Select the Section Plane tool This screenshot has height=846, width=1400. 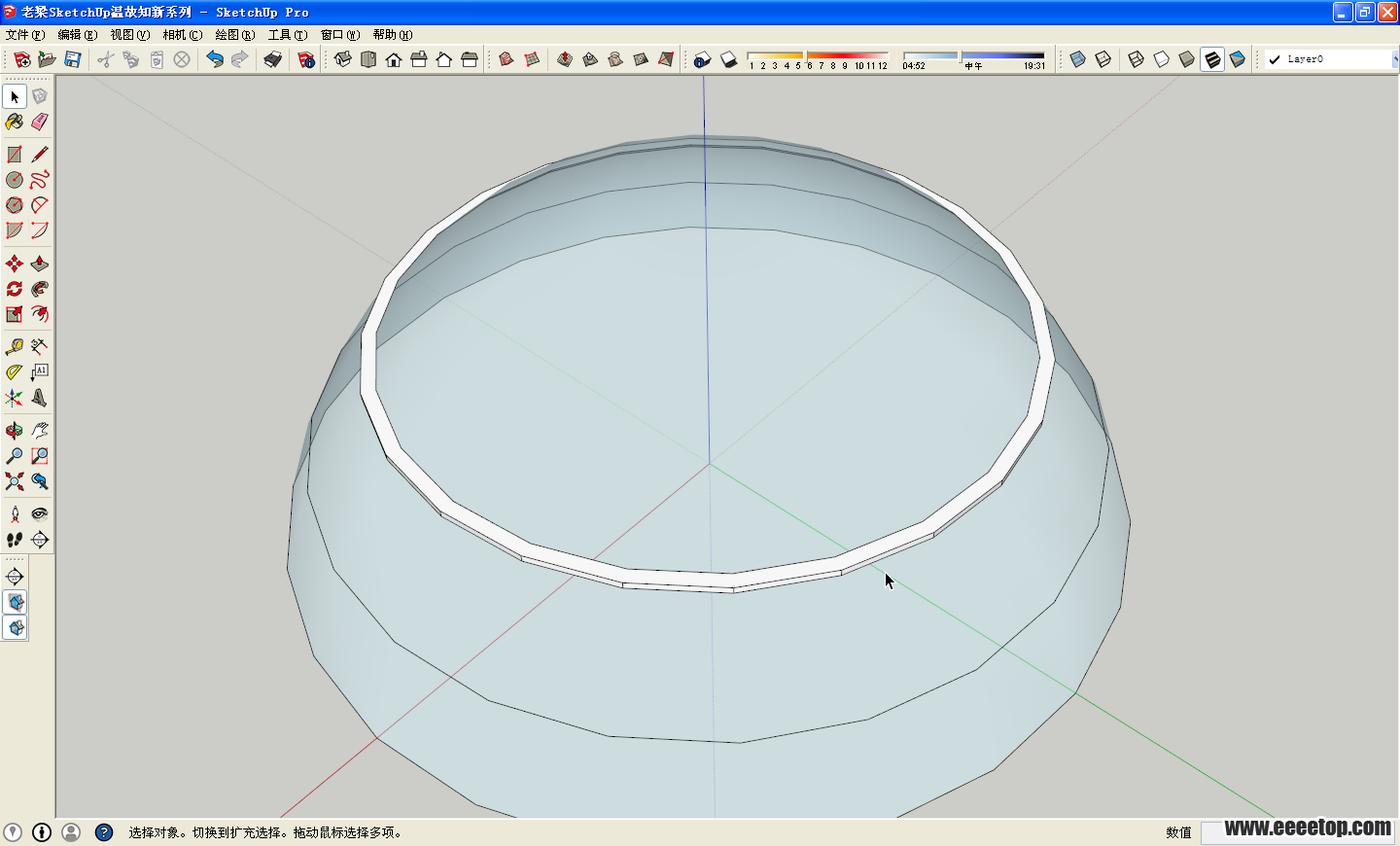(x=40, y=540)
